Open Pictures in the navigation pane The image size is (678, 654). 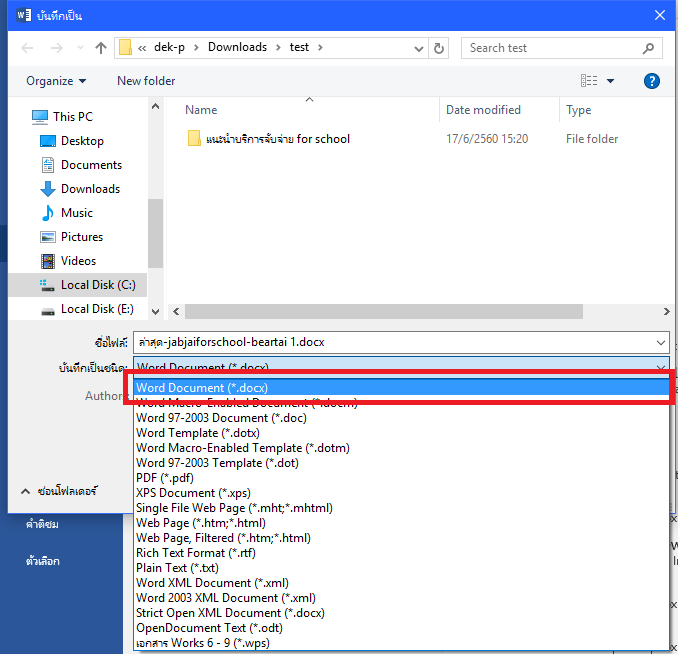pyautogui.click(x=82, y=237)
